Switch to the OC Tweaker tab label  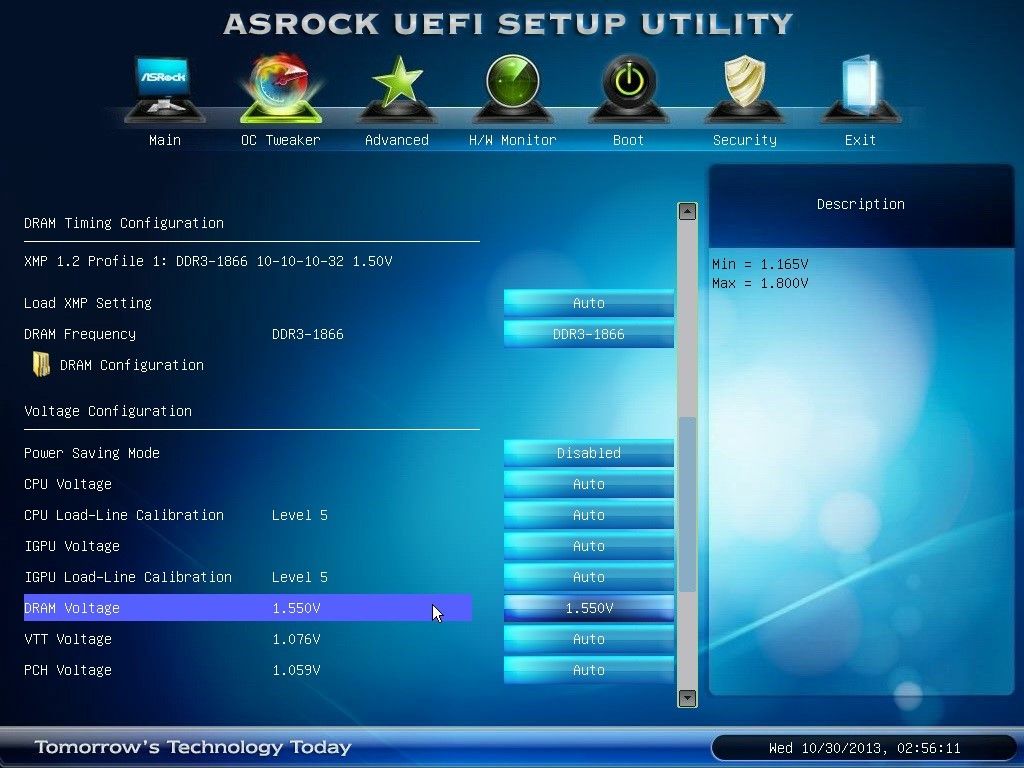281,140
